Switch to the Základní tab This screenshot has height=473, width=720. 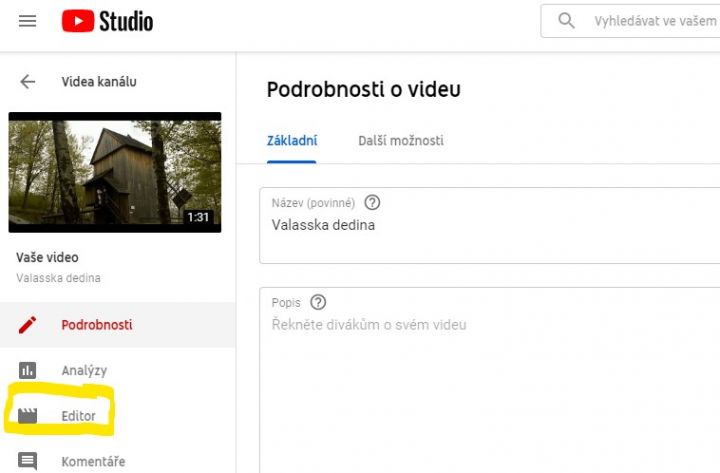click(x=292, y=141)
